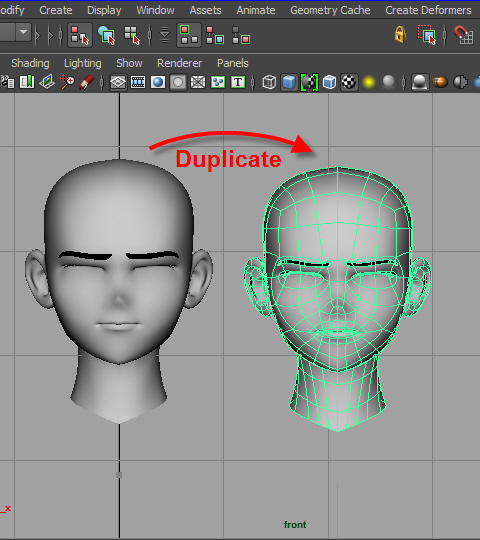The height and width of the screenshot is (540, 480).
Task: Select by component type mode
Action: pos(132,35)
